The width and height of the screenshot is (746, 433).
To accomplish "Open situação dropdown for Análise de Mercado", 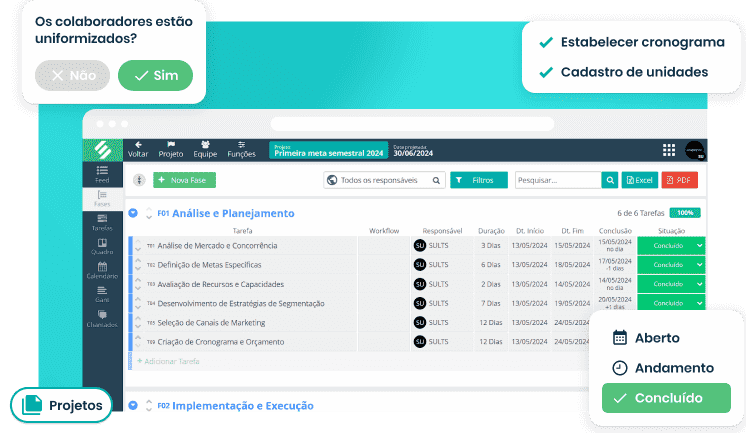I will click(671, 246).
